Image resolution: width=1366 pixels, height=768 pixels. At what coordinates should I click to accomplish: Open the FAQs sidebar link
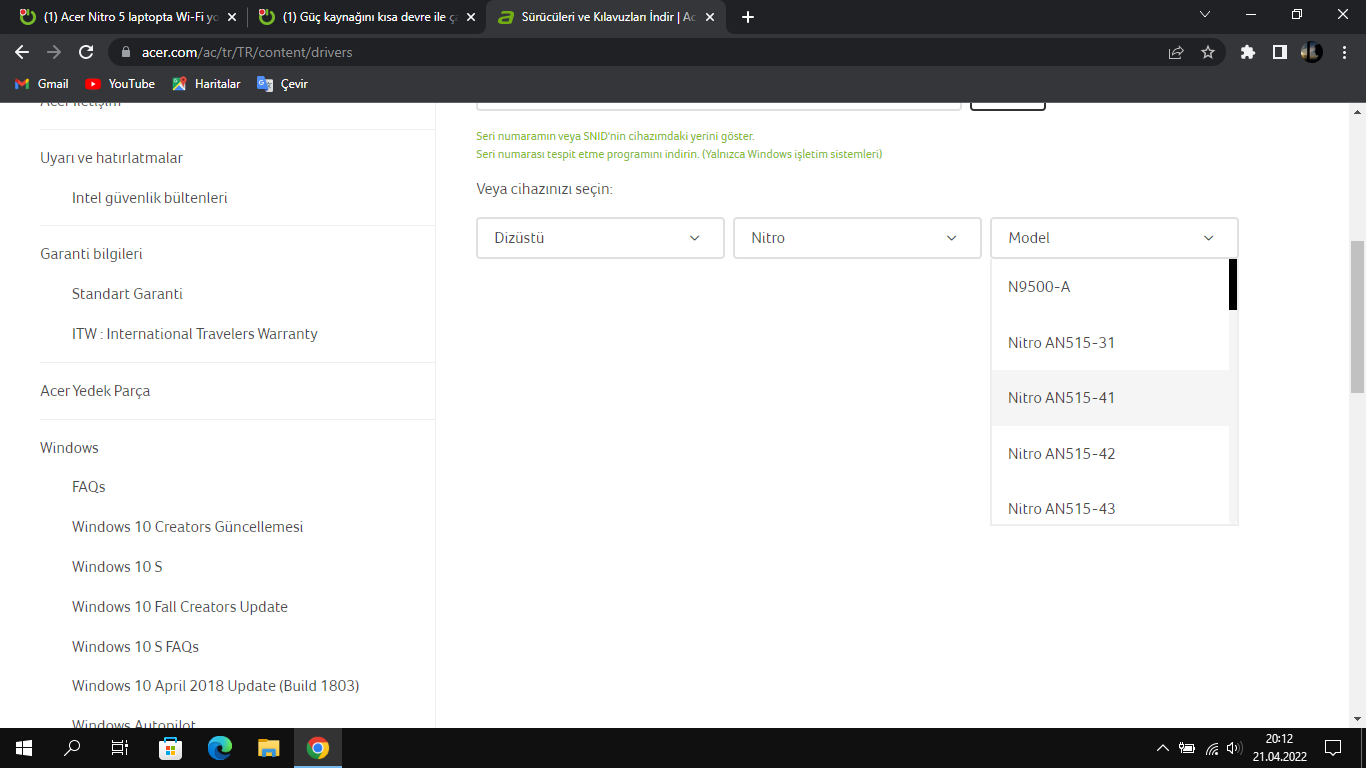(88, 487)
